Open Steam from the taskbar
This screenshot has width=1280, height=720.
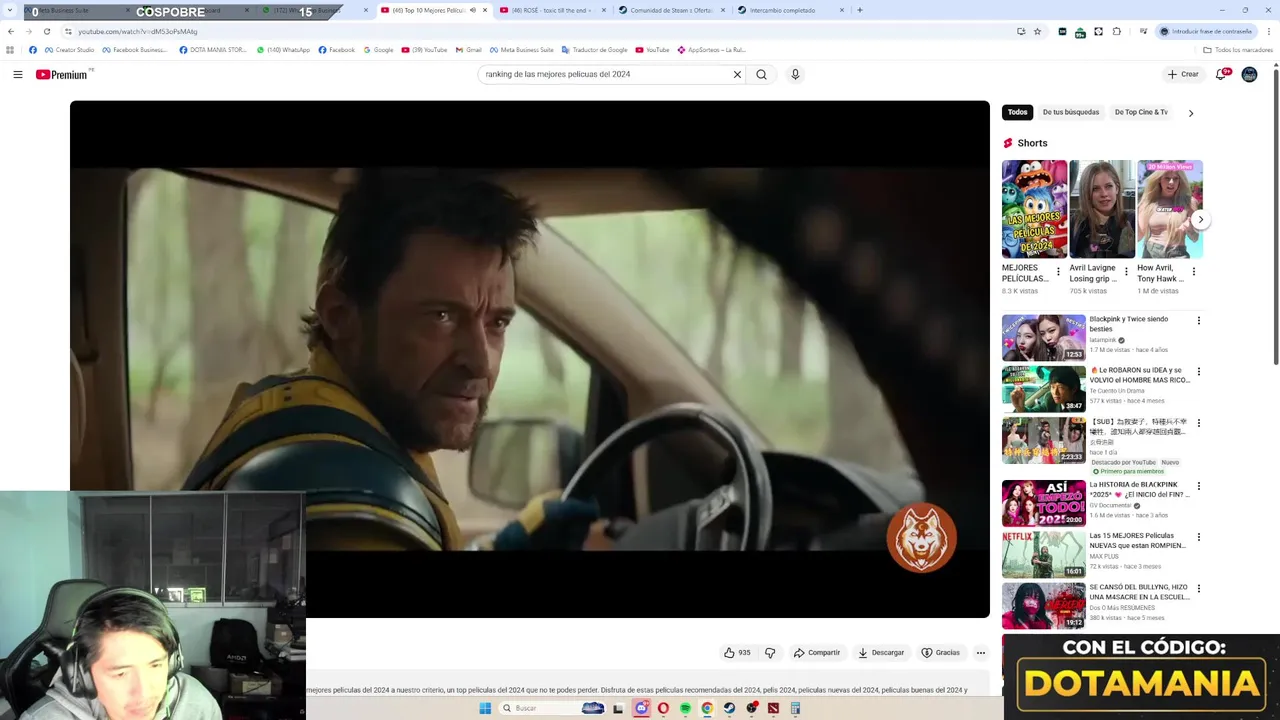(x=729, y=708)
